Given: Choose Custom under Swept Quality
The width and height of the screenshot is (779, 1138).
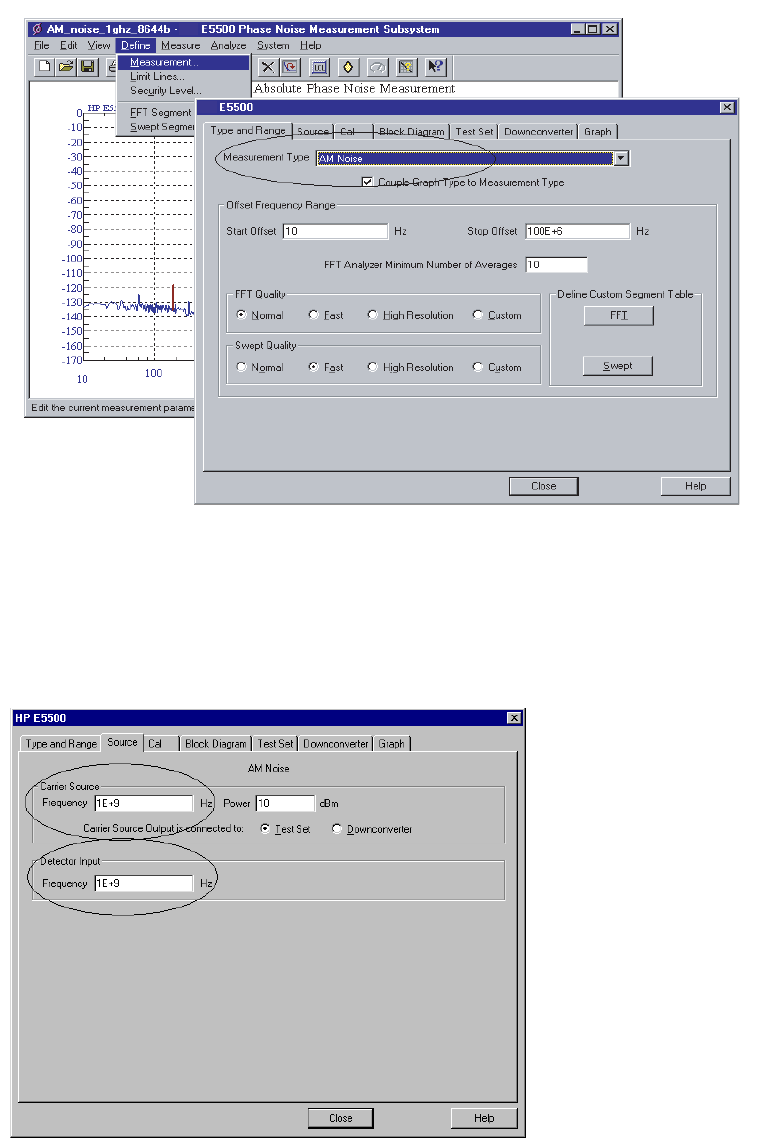Looking at the screenshot, I should click(478, 367).
